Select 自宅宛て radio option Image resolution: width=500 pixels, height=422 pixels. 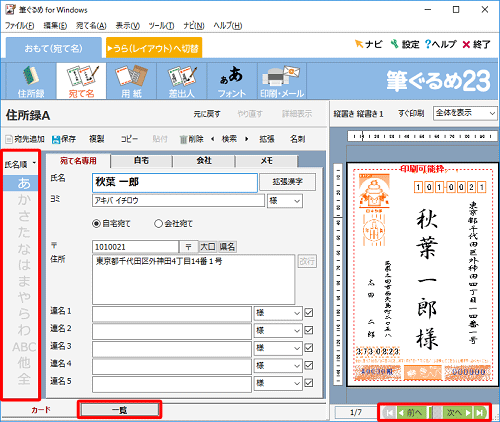coord(111,223)
